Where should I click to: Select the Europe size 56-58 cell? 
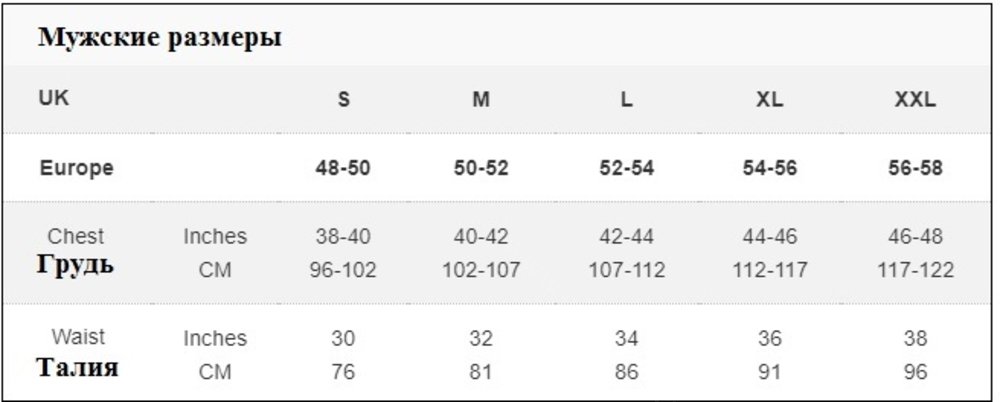915,168
